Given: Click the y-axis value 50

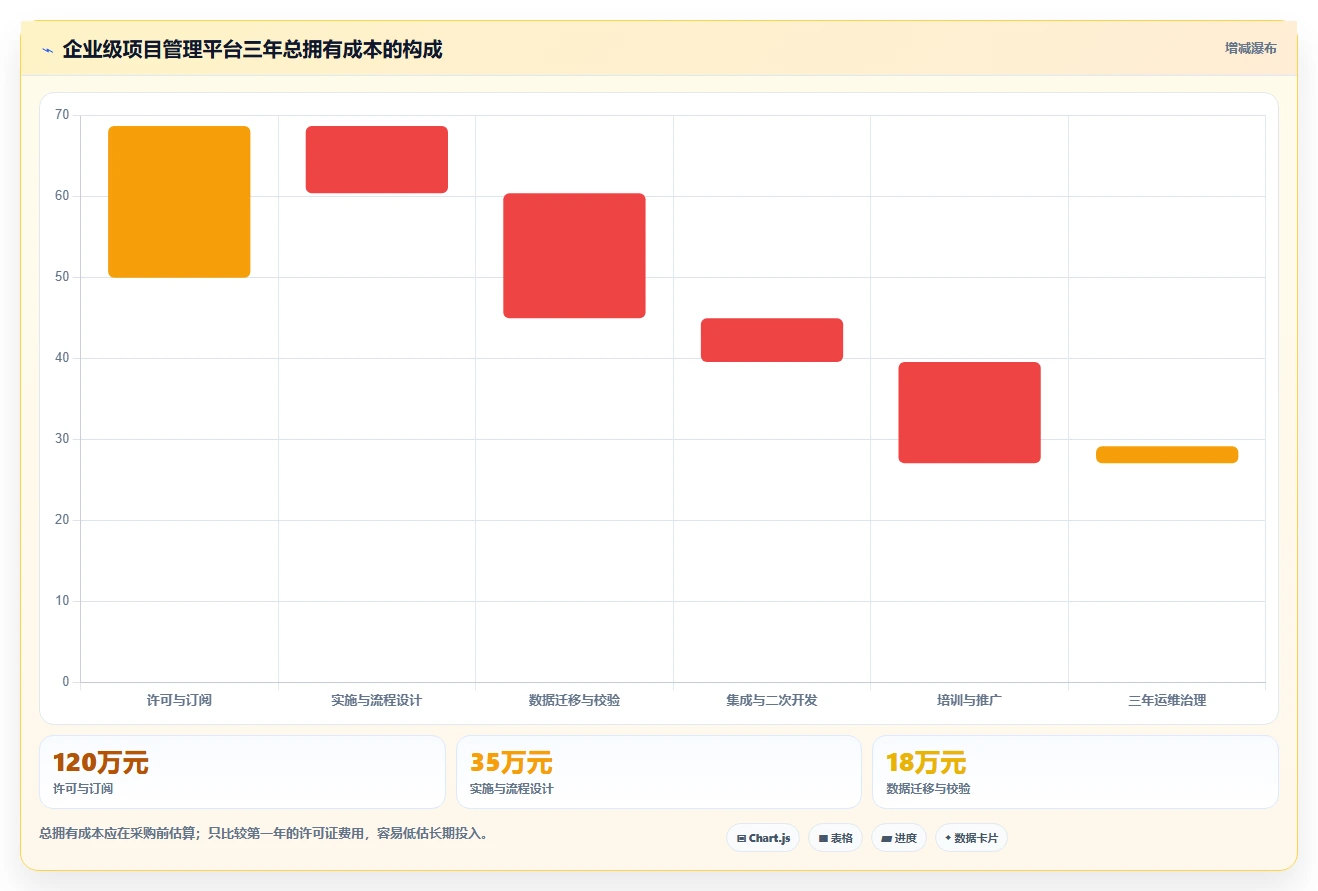Looking at the screenshot, I should click(62, 277).
